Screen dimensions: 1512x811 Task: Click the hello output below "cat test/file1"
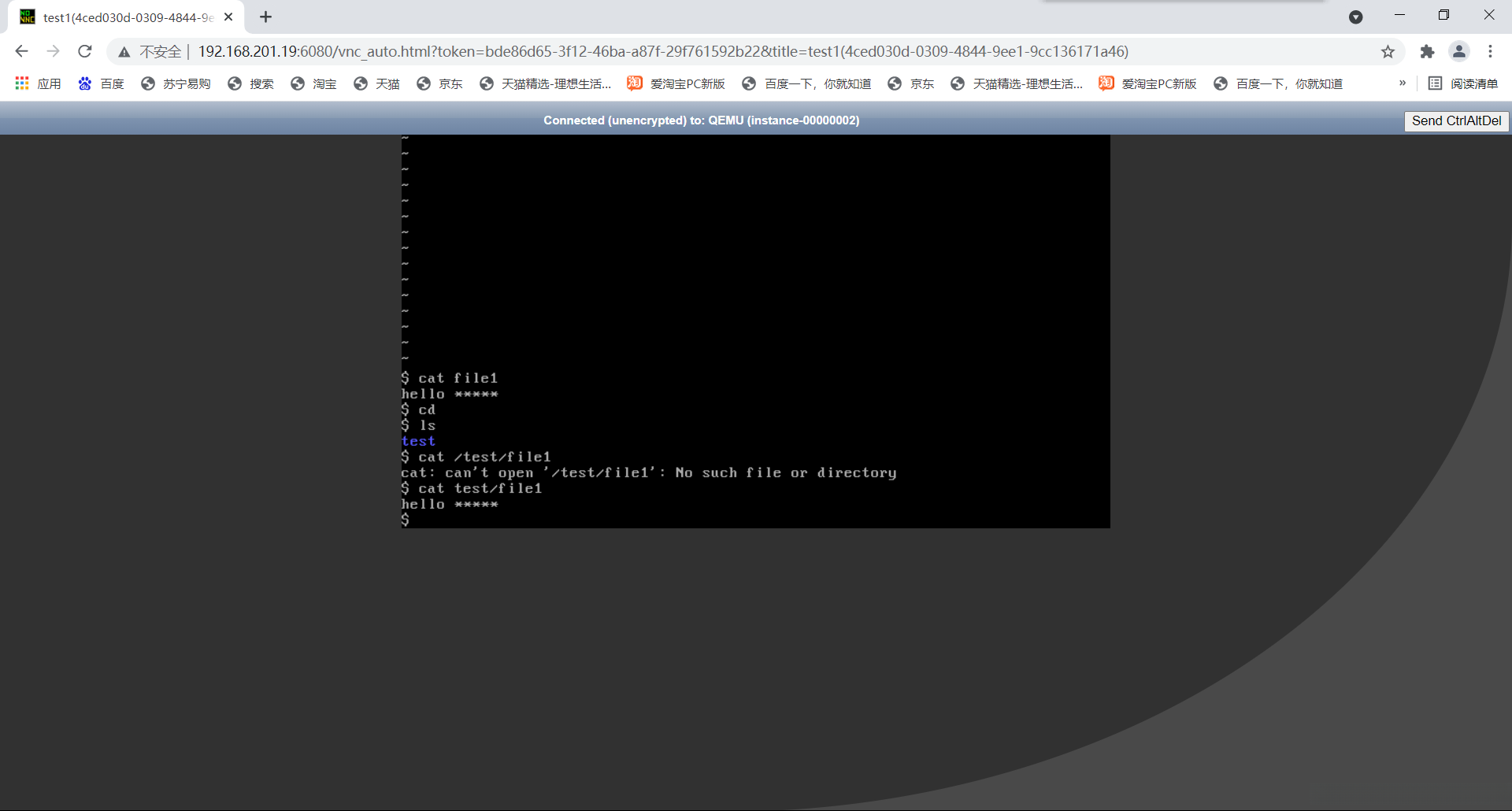pos(450,504)
